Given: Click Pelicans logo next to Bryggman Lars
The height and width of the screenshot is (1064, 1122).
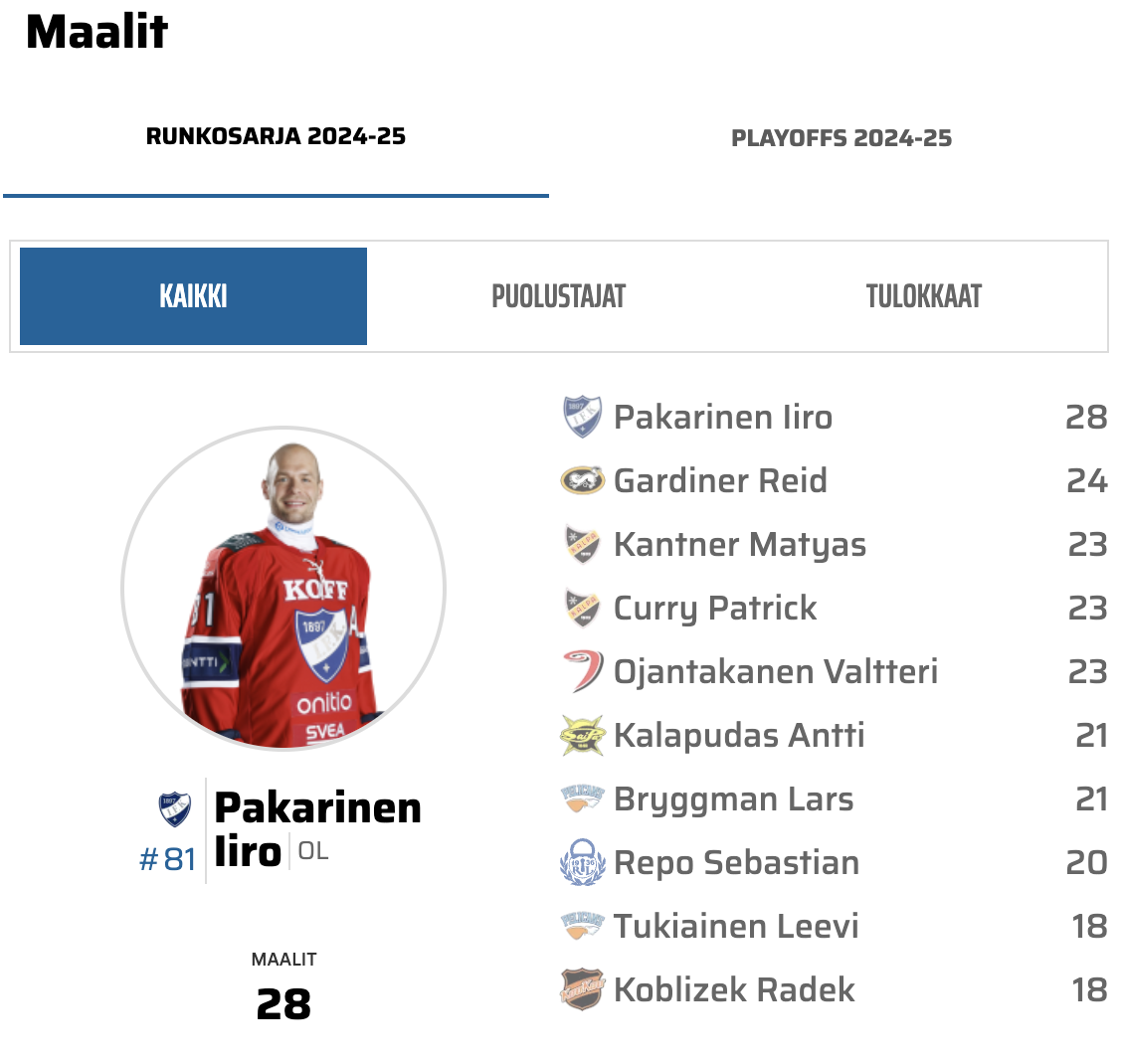Looking at the screenshot, I should pos(582,798).
